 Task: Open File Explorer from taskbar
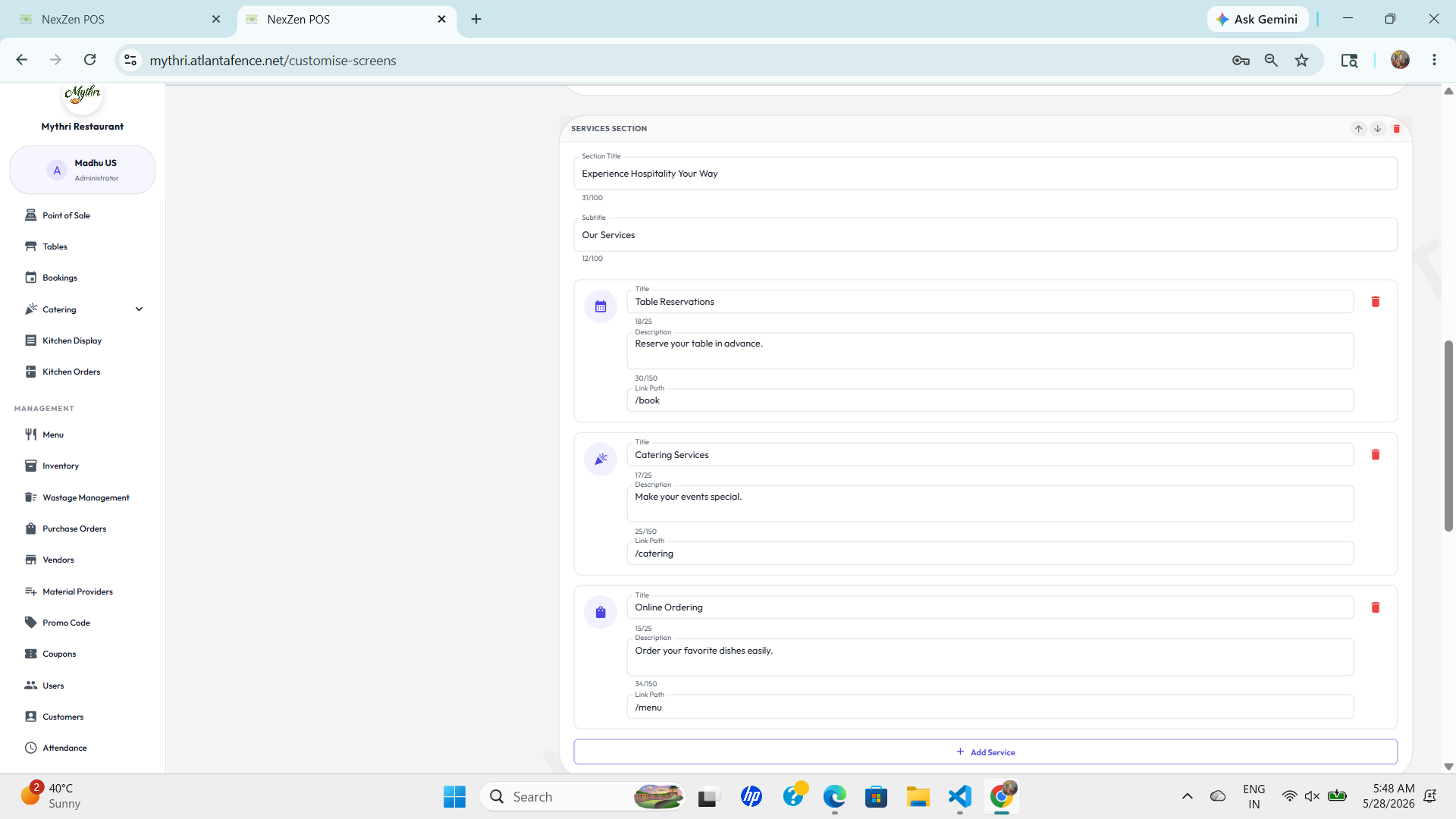pos(918,796)
